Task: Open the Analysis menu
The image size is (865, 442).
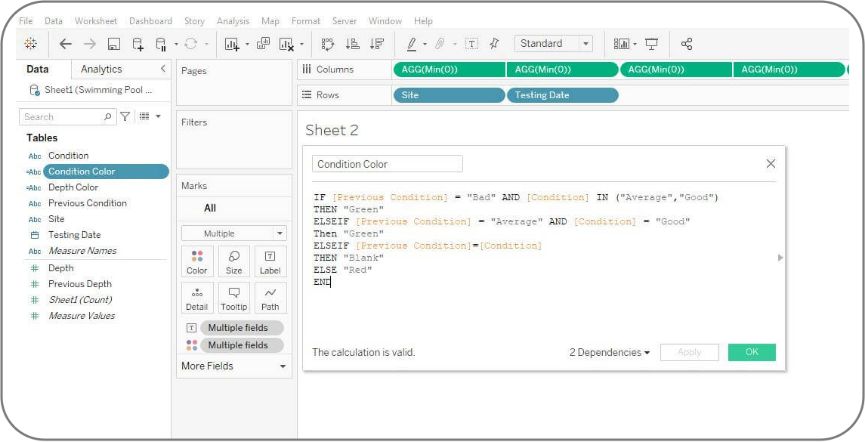Action: coord(233,21)
